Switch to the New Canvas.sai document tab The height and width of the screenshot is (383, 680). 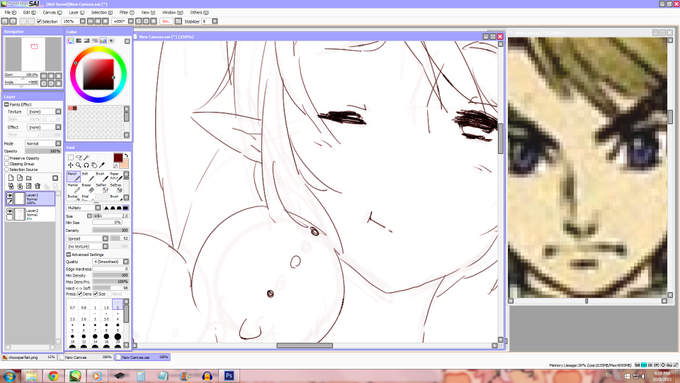(142, 357)
